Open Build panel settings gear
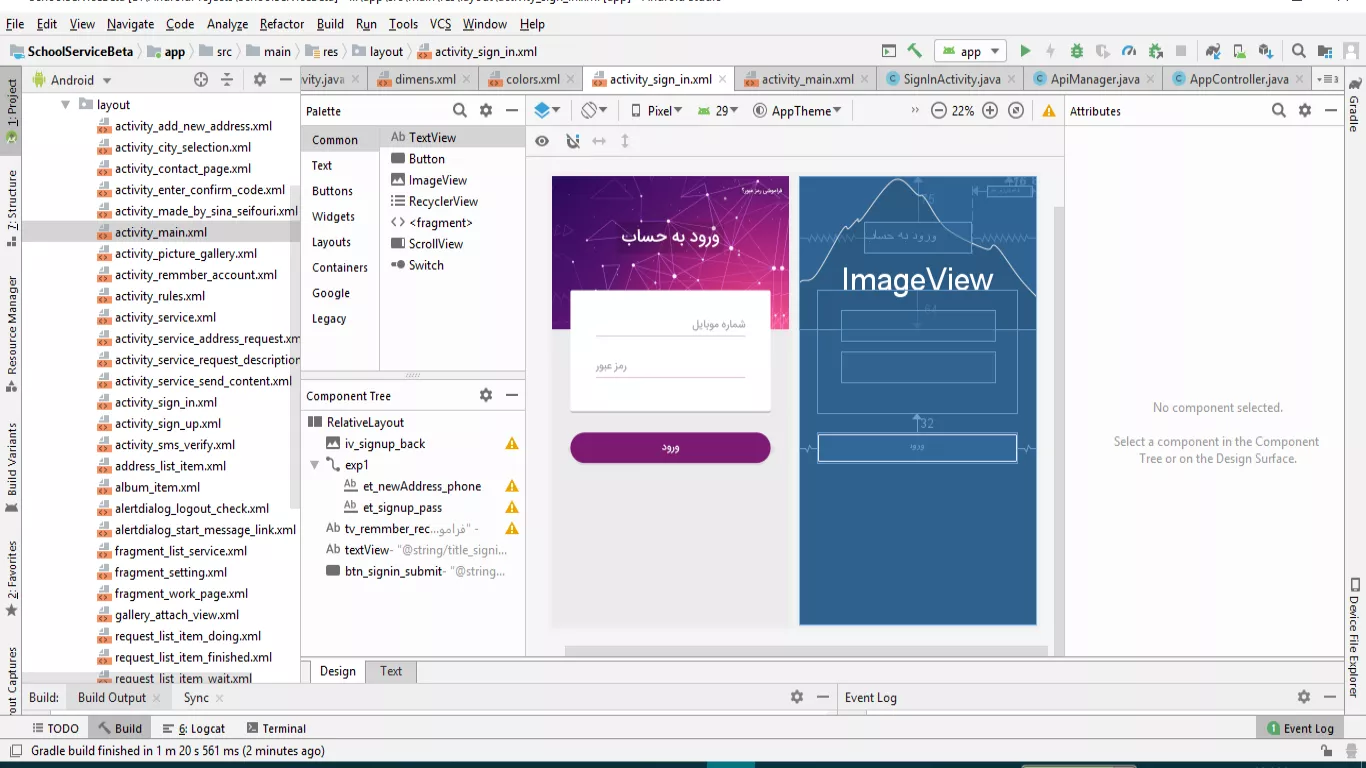 (797, 697)
